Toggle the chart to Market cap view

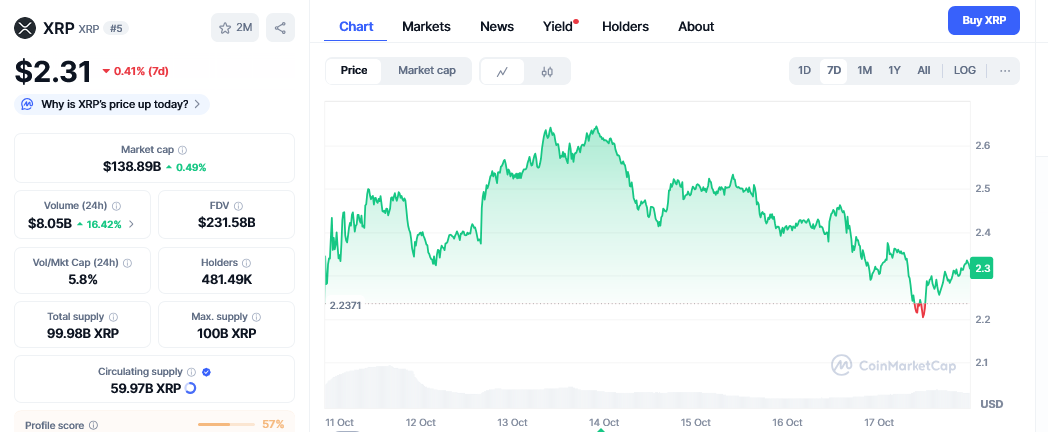tap(426, 70)
